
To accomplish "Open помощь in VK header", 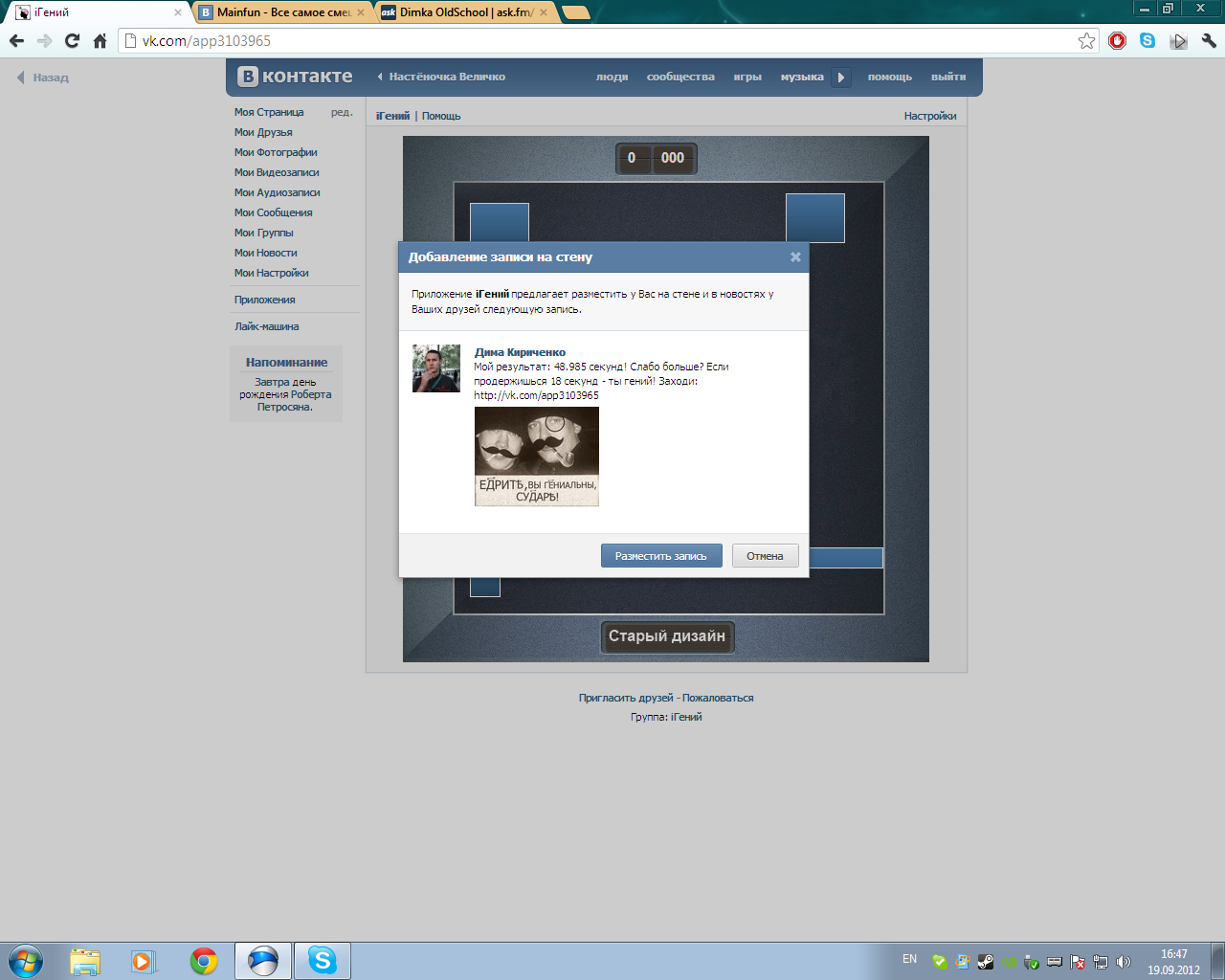I will (x=890, y=77).
